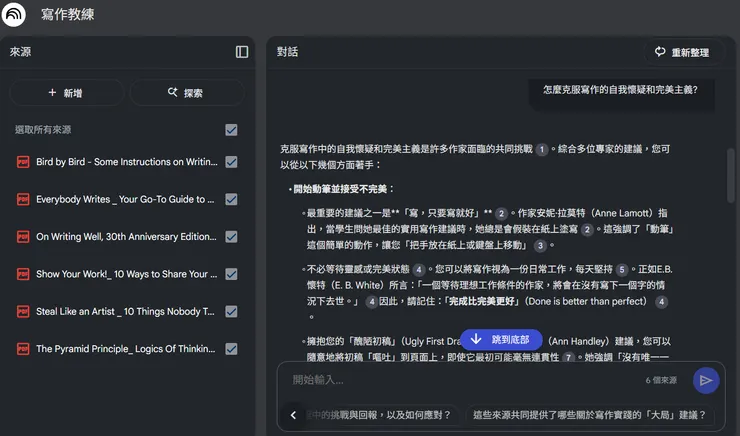Open citation 3 after 鍵盤上移動

pyautogui.click(x=540, y=245)
